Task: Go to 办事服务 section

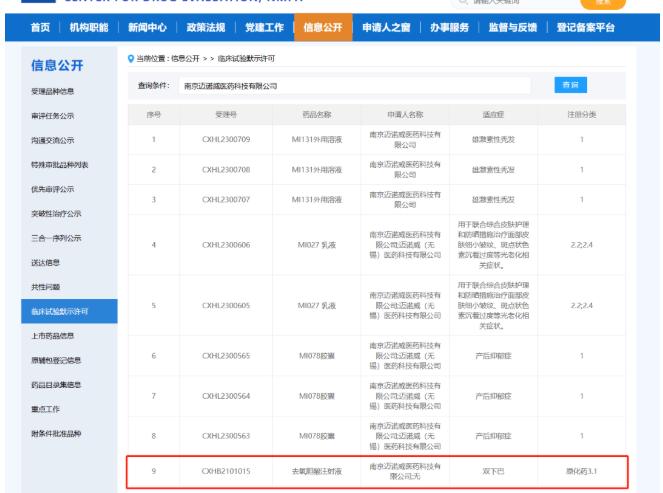Action: click(449, 27)
